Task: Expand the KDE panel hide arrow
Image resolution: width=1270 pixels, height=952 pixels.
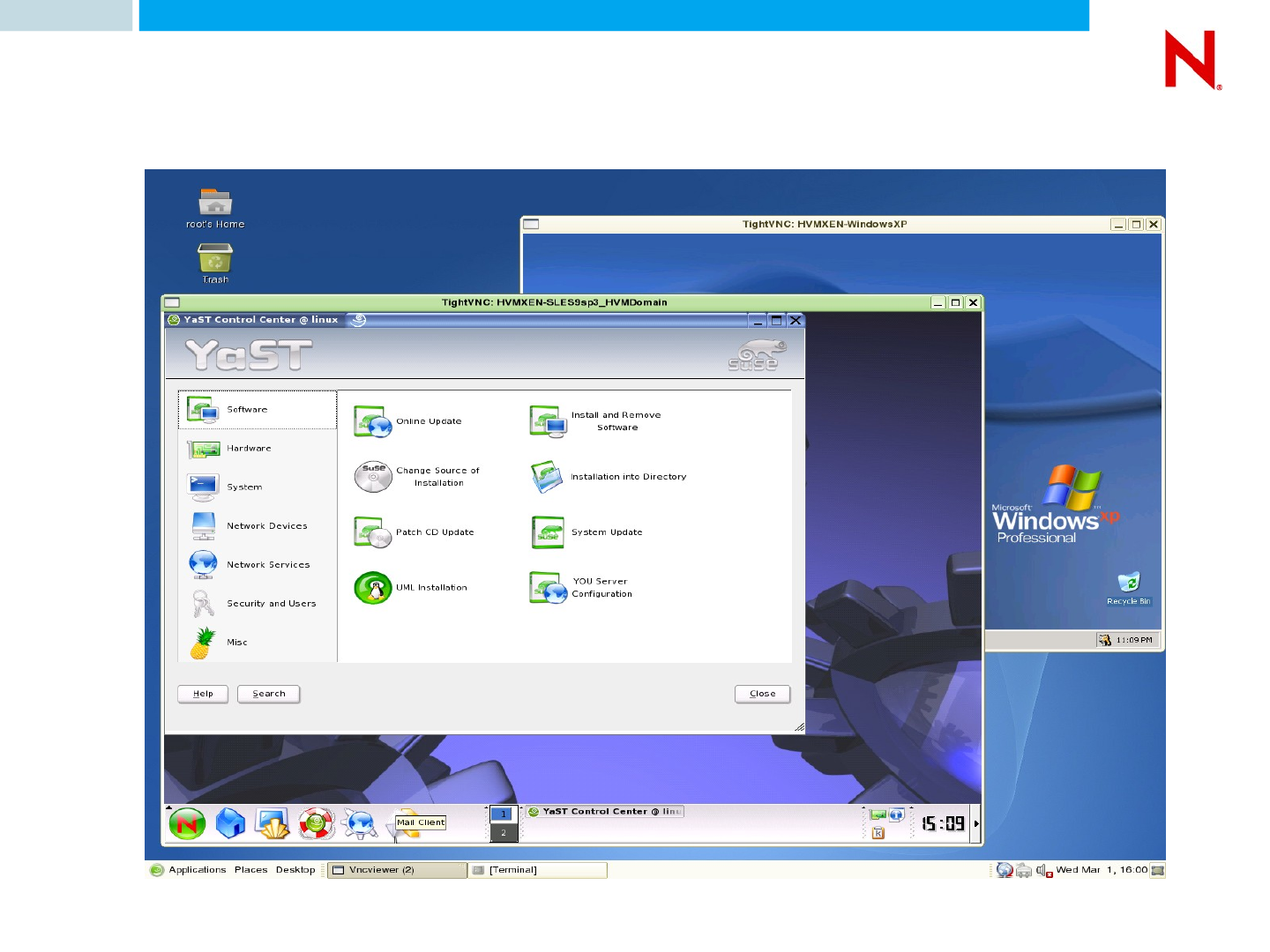Action: coord(976,824)
